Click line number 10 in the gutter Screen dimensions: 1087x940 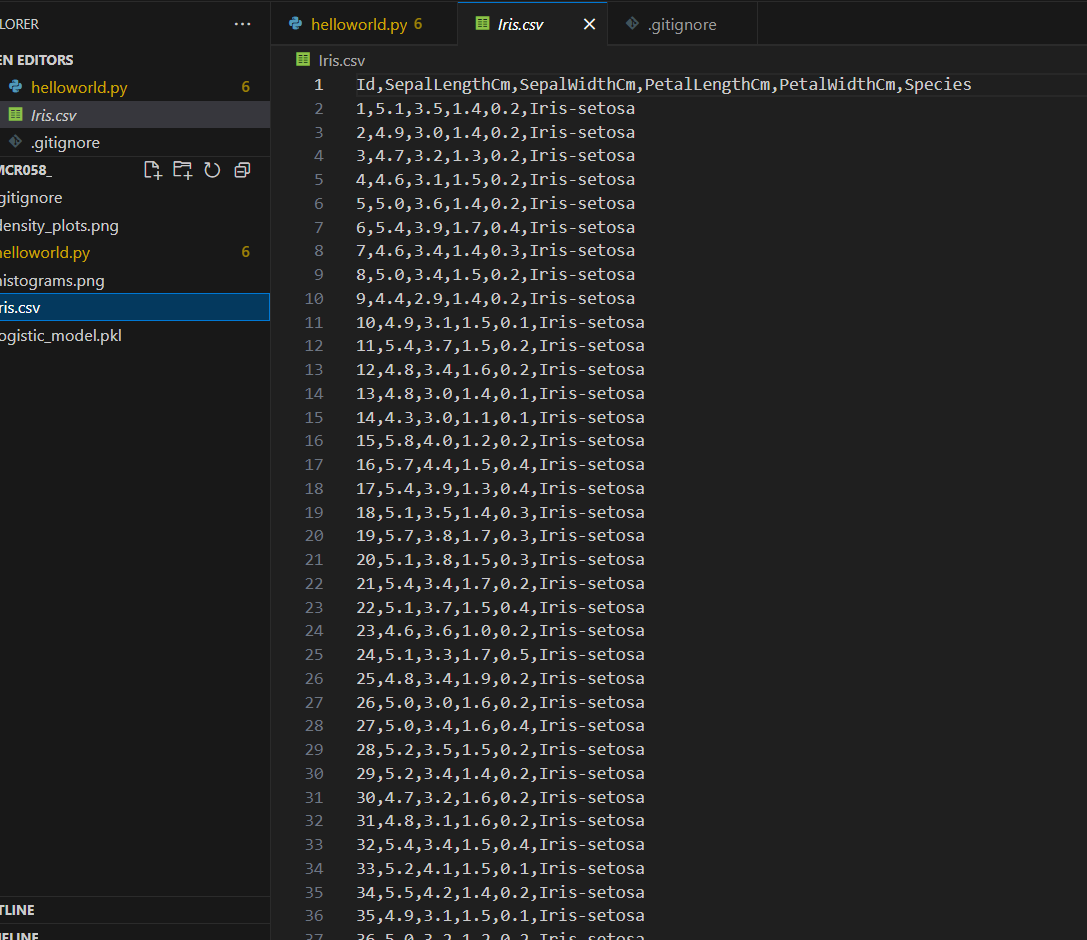tap(314, 299)
